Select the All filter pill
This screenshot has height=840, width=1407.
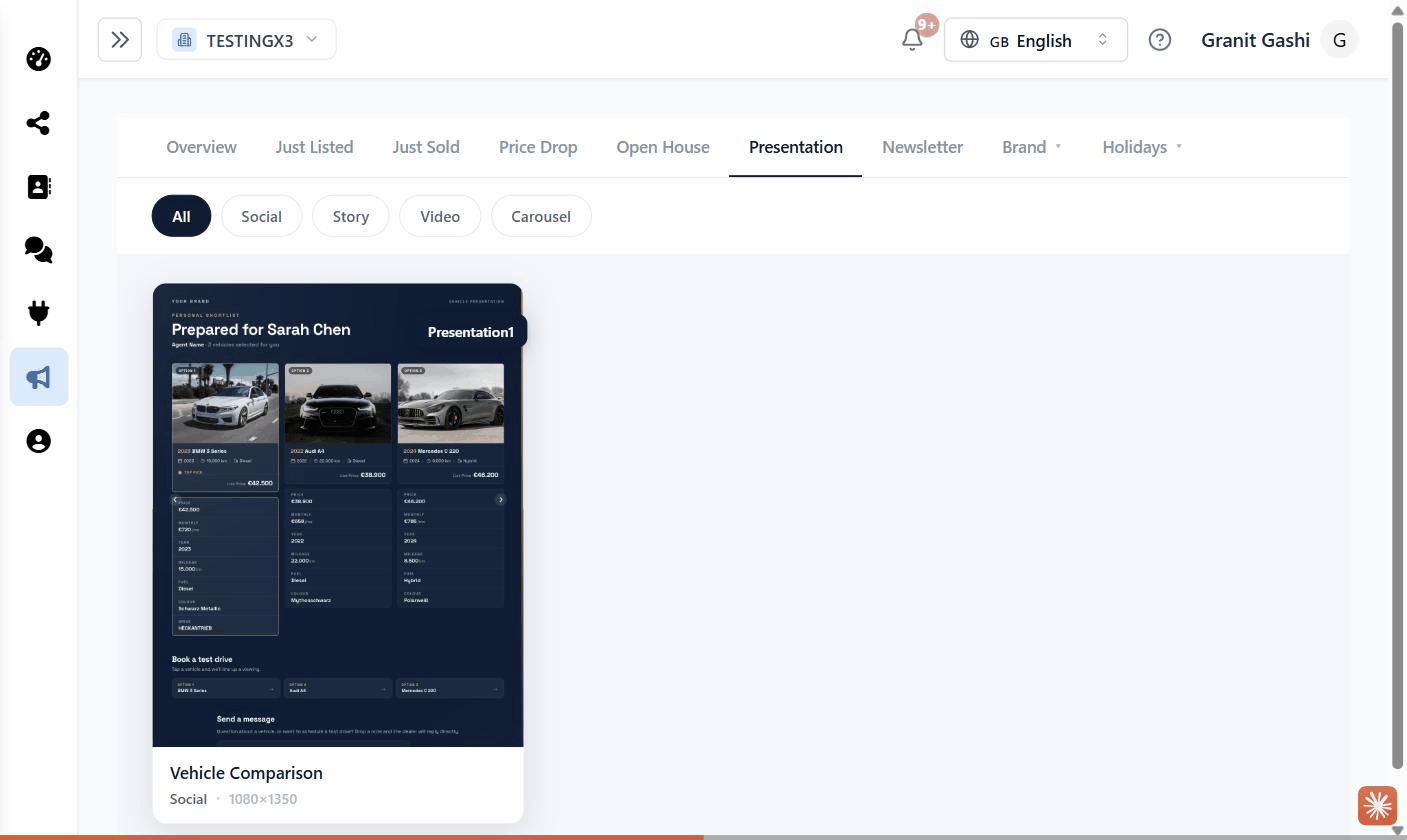point(181,216)
